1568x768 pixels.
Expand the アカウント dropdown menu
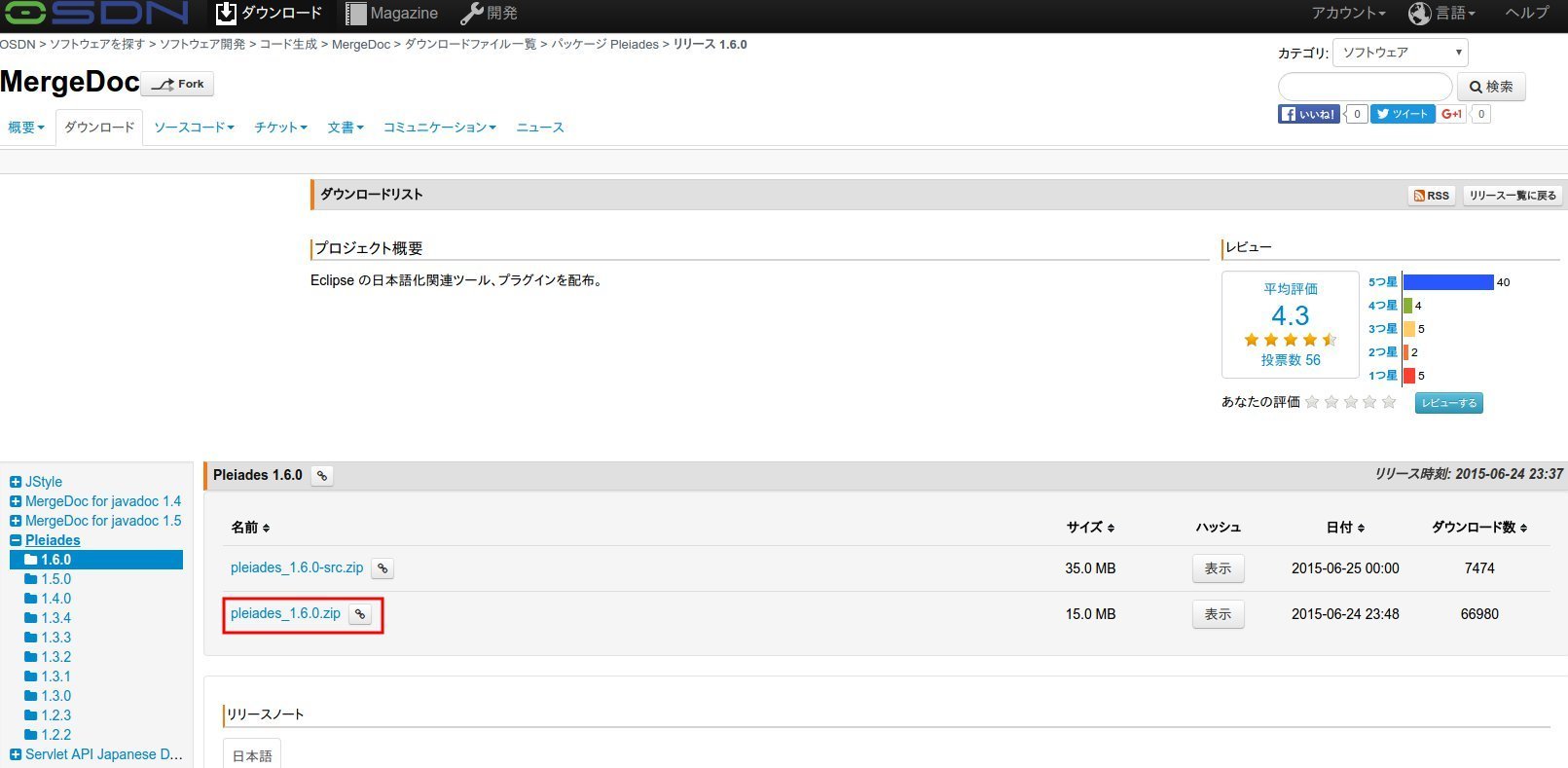pyautogui.click(x=1348, y=14)
